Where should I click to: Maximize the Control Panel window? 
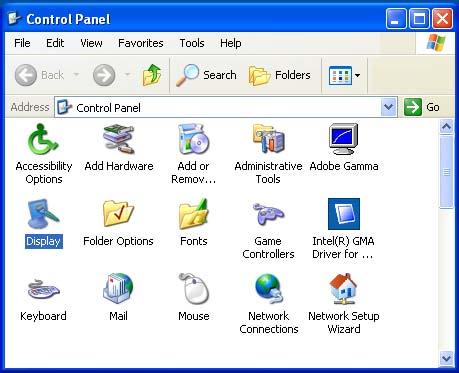pyautogui.click(x=419, y=19)
